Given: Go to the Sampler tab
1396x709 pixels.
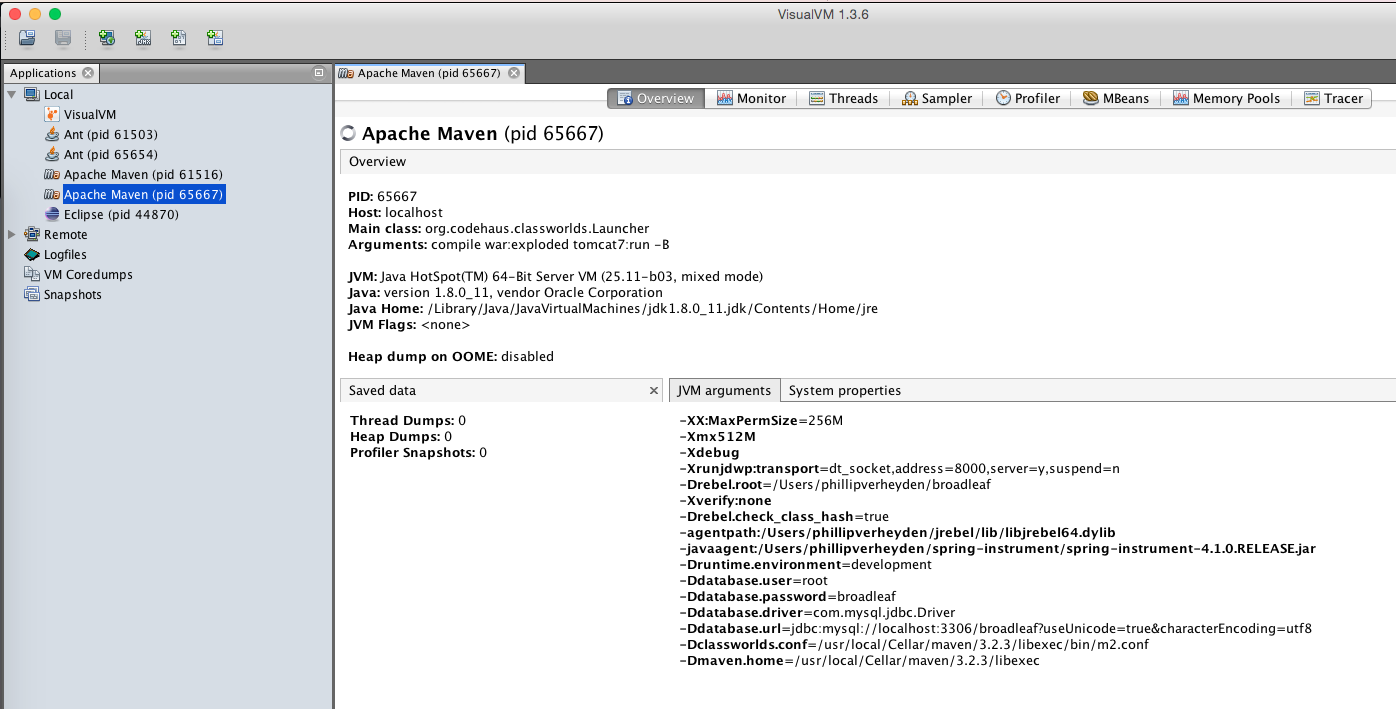Looking at the screenshot, I should [936, 98].
